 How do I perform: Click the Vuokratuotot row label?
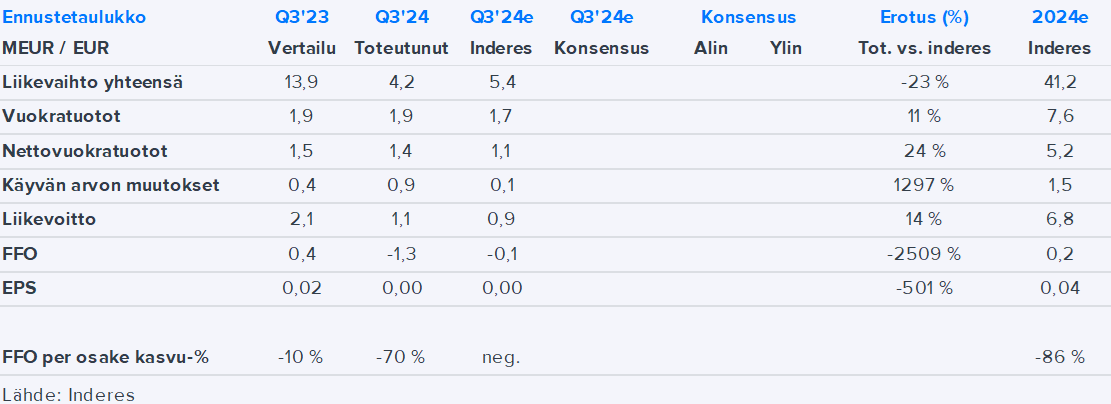click(62, 116)
